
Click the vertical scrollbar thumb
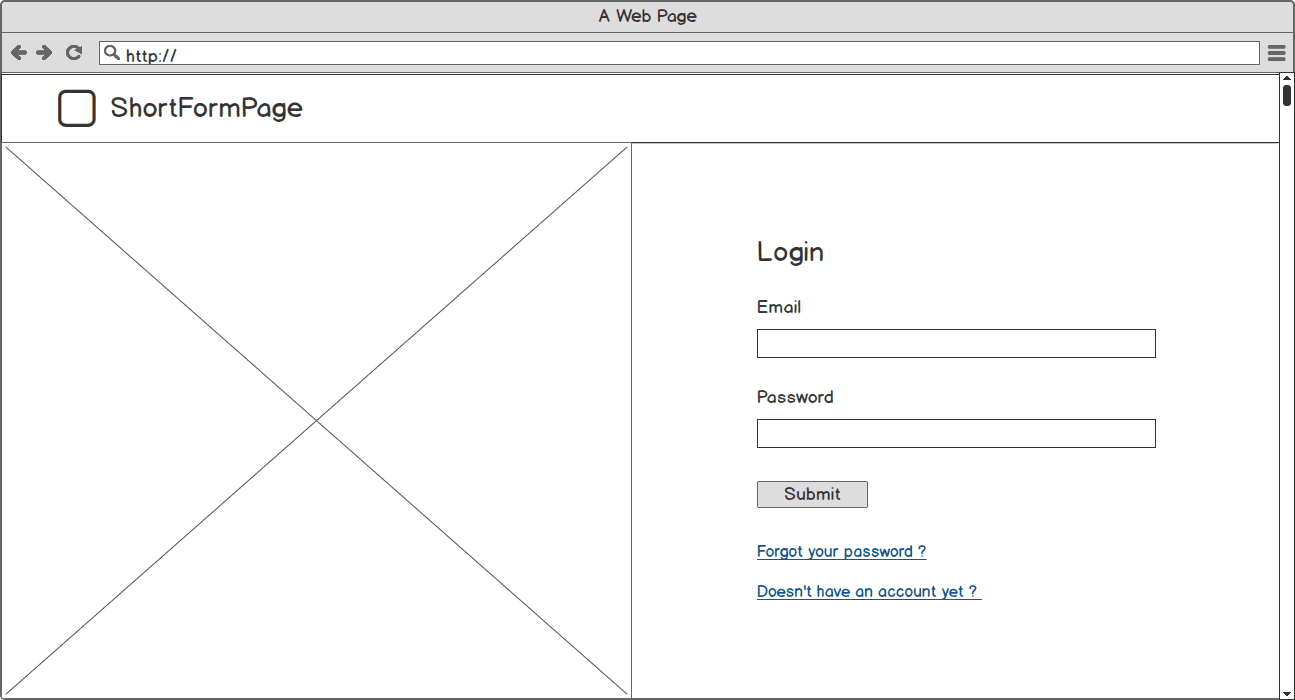pyautogui.click(x=1287, y=96)
